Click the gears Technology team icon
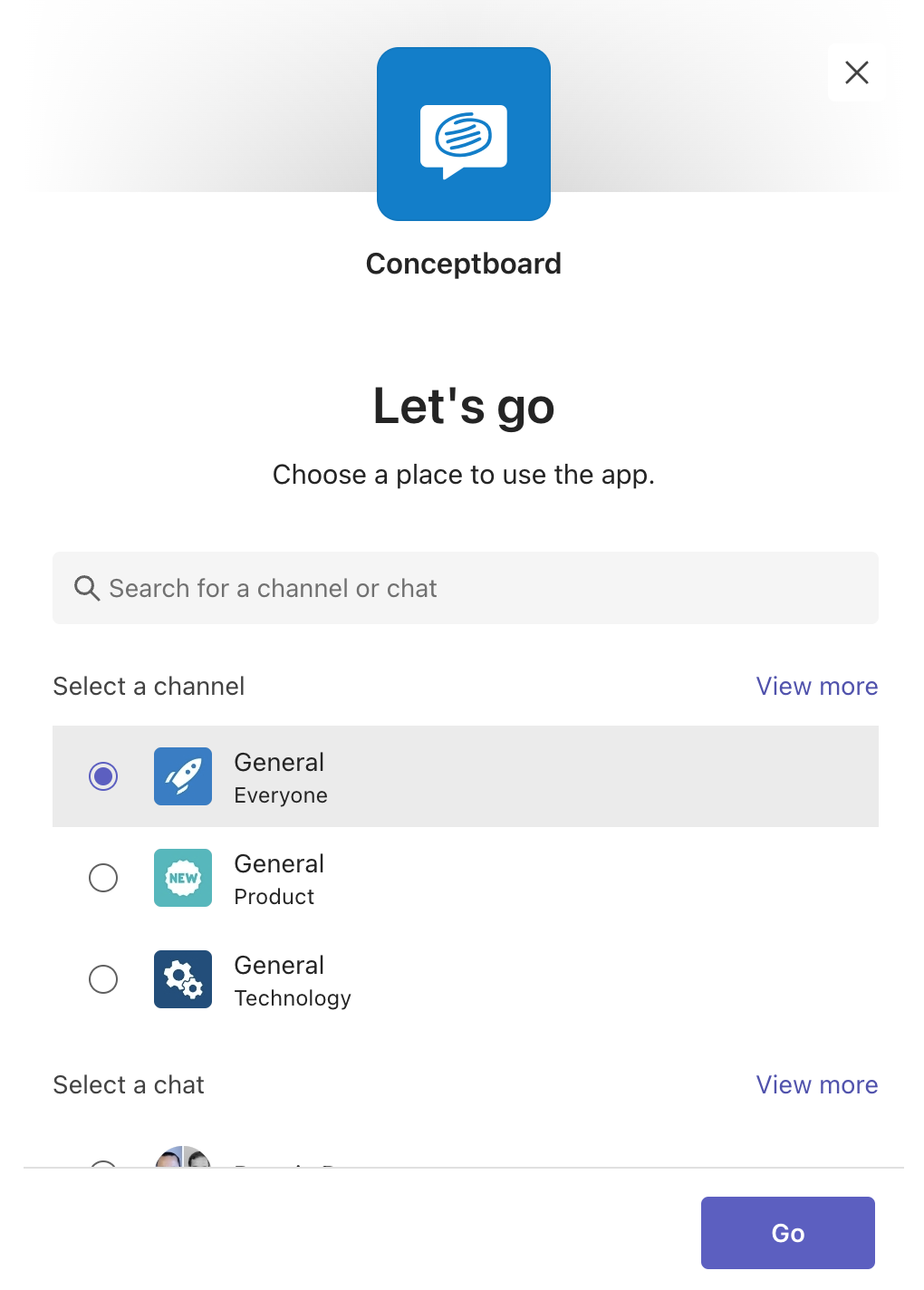 [x=183, y=979]
